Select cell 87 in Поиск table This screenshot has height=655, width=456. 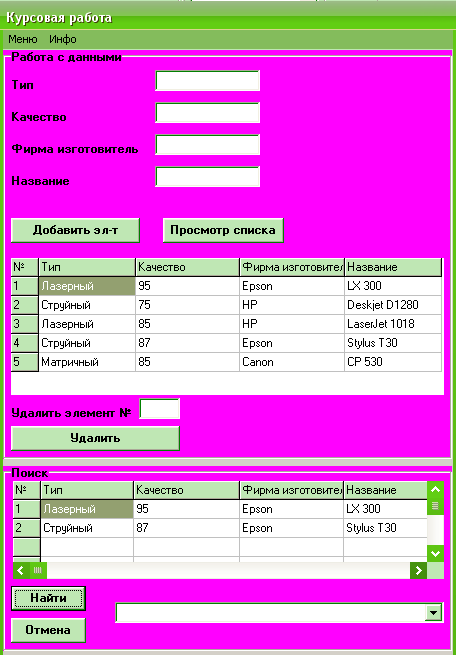(186, 528)
